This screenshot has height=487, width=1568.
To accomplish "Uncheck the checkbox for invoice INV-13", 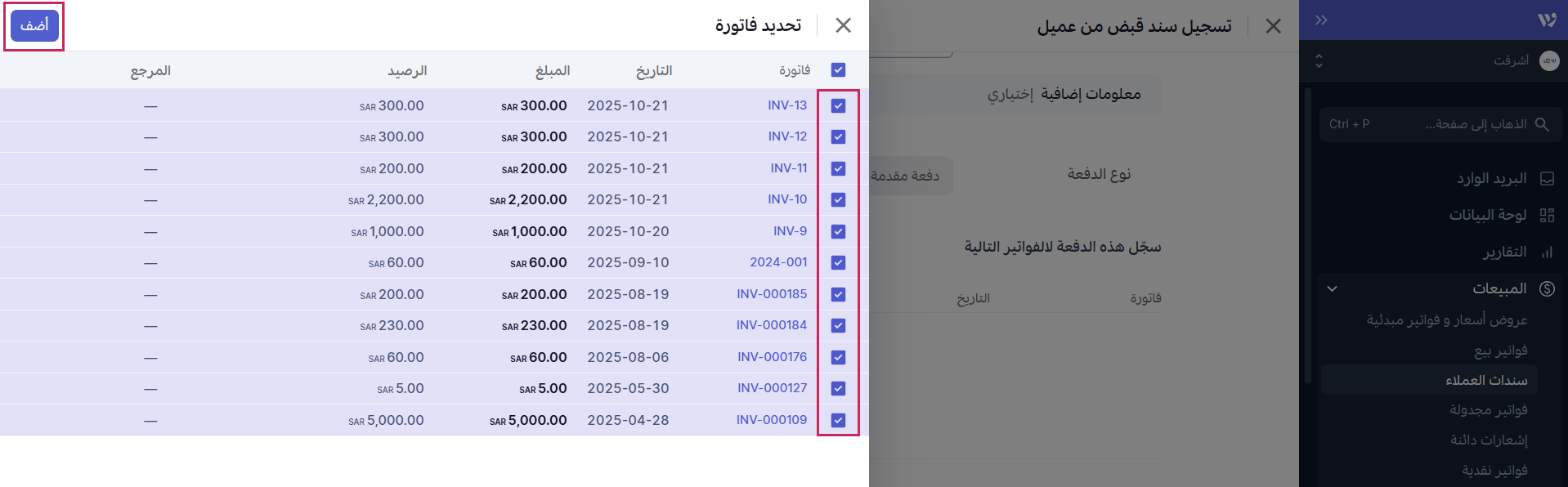I will click(x=838, y=105).
